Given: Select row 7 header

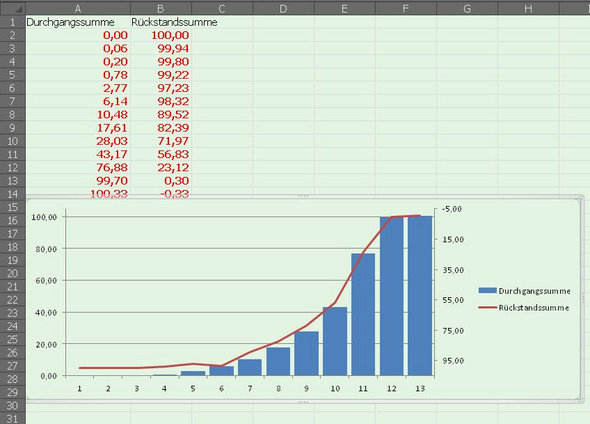Looking at the screenshot, I should [x=13, y=102].
